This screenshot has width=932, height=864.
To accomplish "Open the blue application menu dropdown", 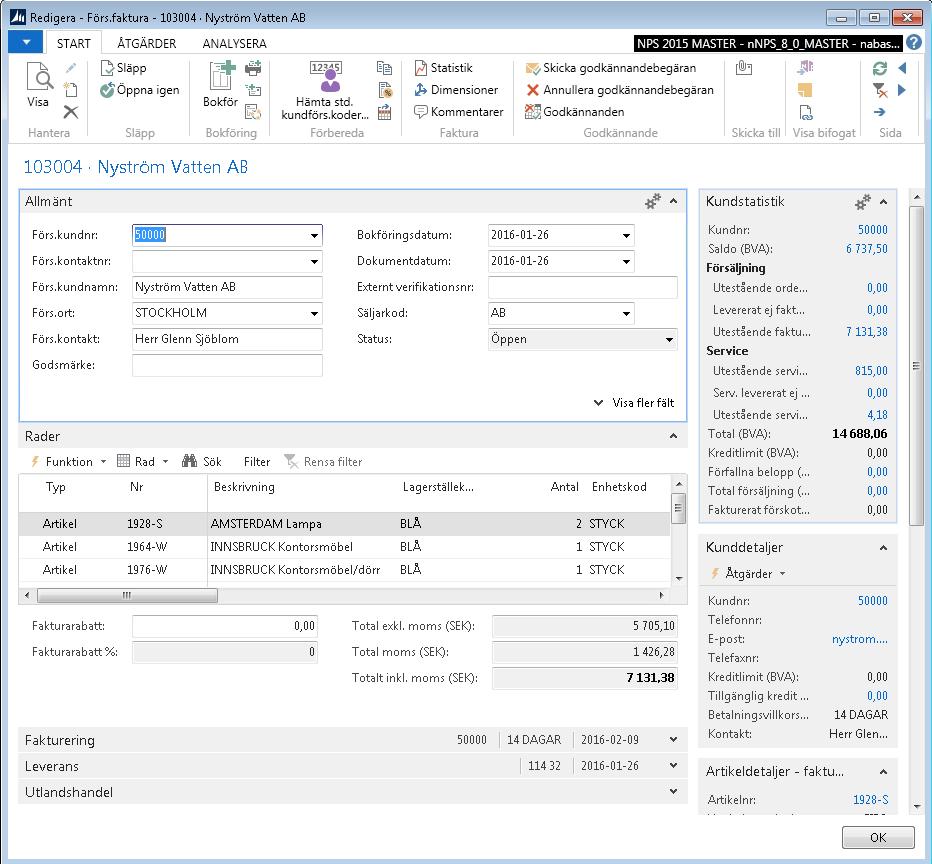I will coord(26,42).
